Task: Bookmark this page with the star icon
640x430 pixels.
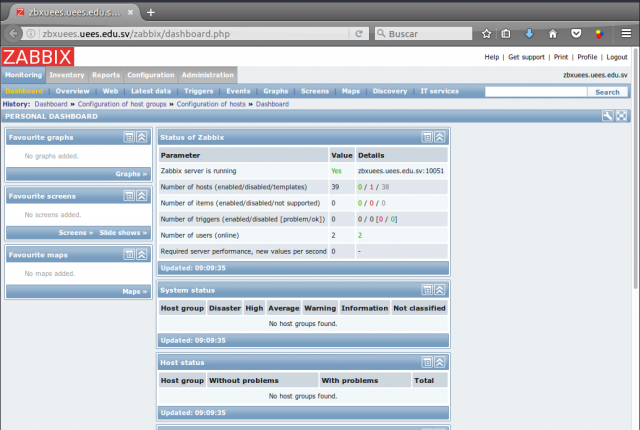Action: click(487, 33)
